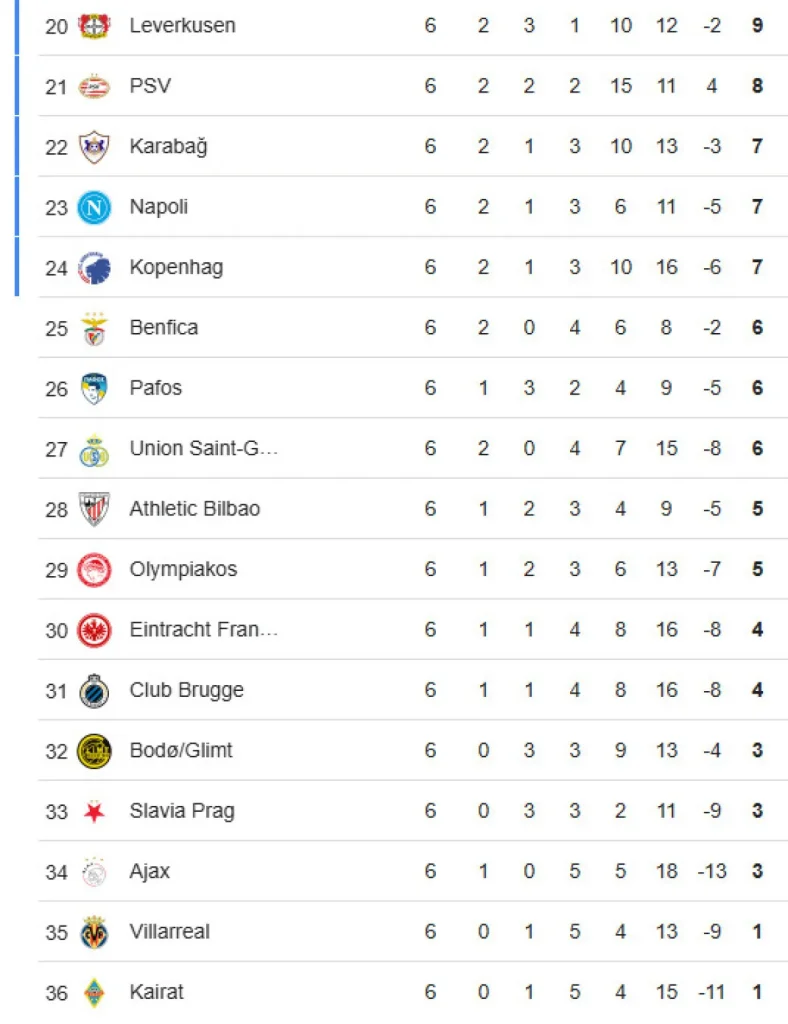Click rank number 36 in the standings
The image size is (788, 1024).
pyautogui.click(x=56, y=993)
